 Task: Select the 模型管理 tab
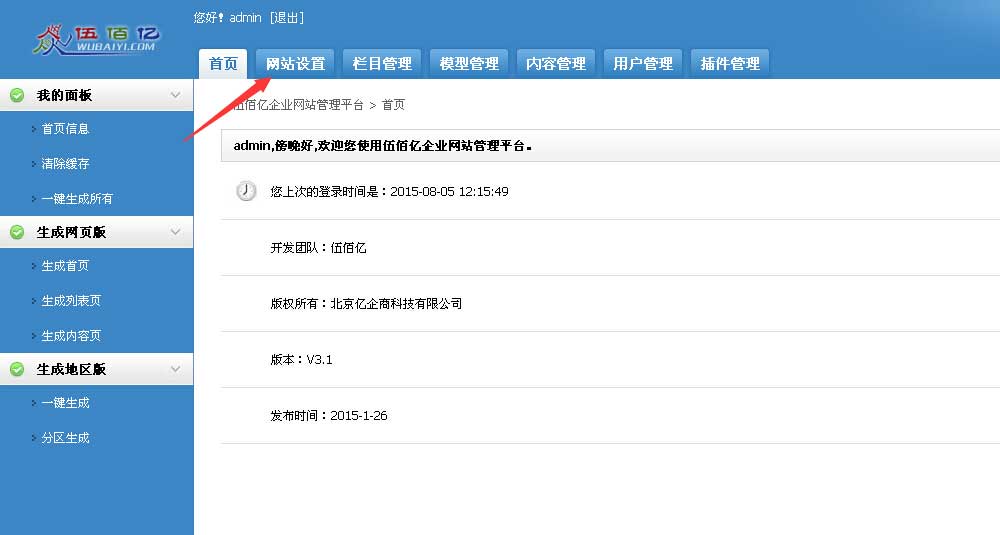[469, 63]
